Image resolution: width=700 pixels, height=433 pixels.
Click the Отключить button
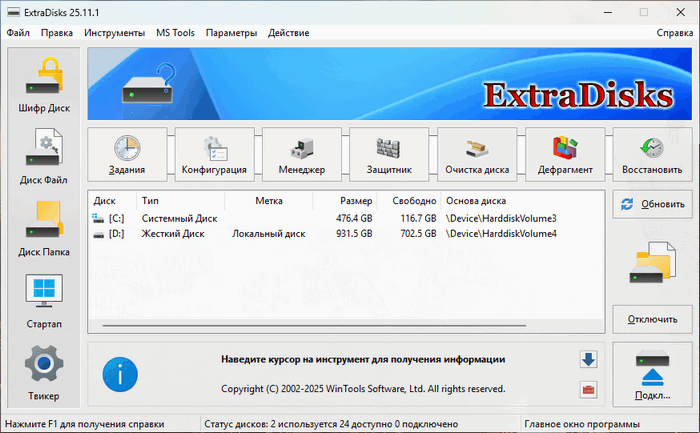click(652, 319)
